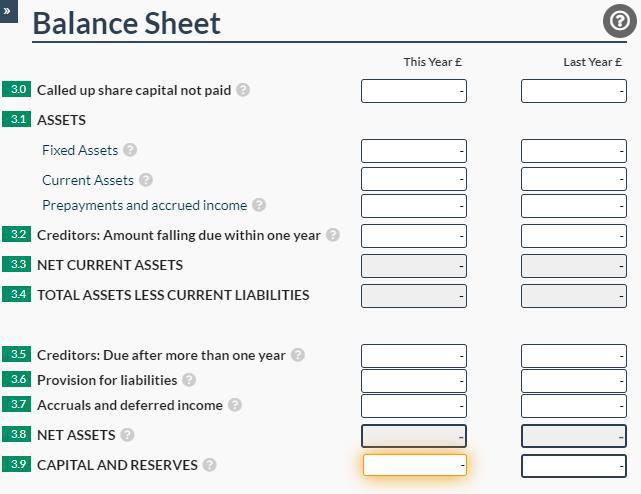641x494 pixels.
Task: Select This Year Provision for liabilities field
Action: [414, 381]
